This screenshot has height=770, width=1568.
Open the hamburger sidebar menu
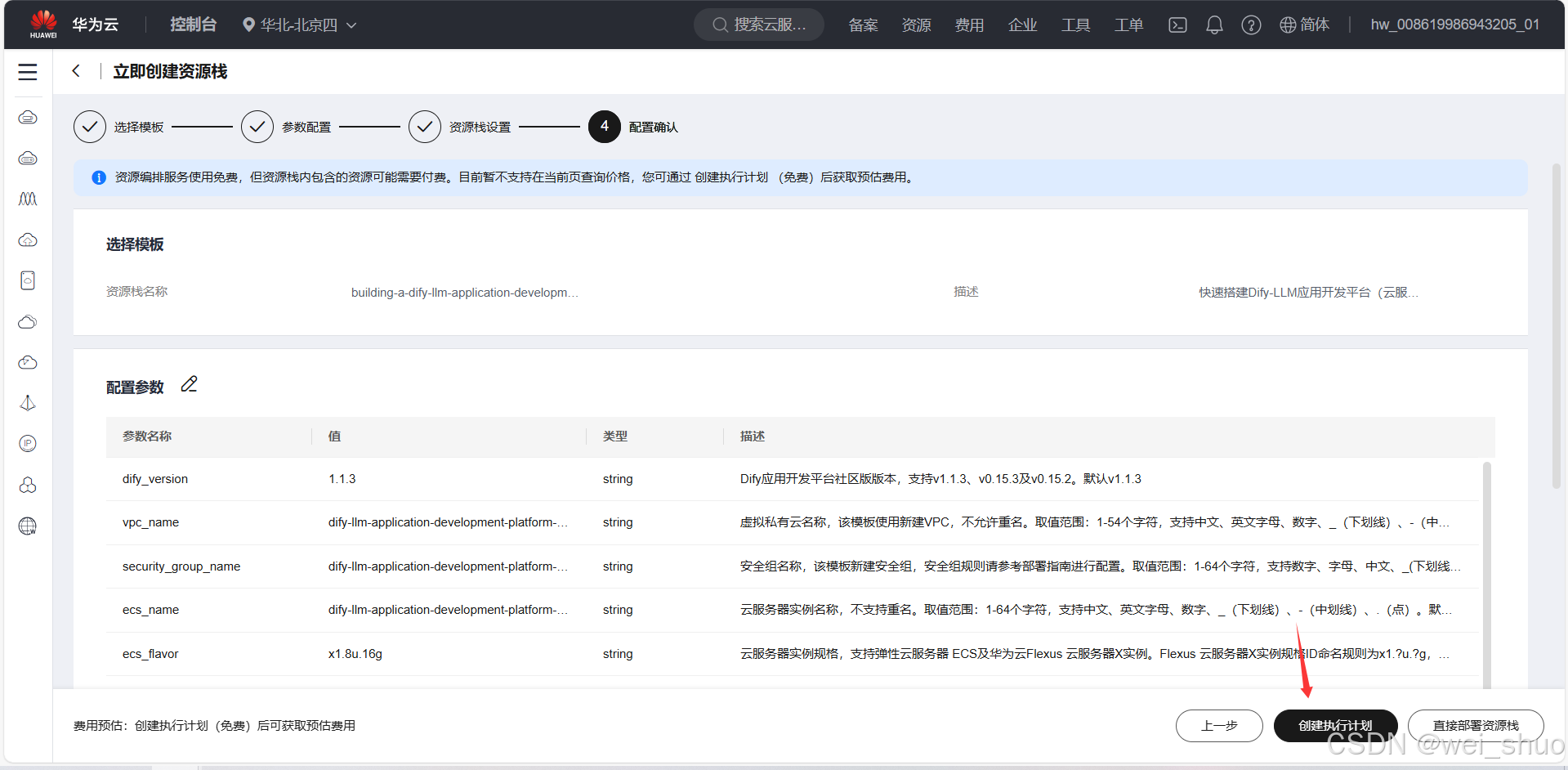(28, 72)
